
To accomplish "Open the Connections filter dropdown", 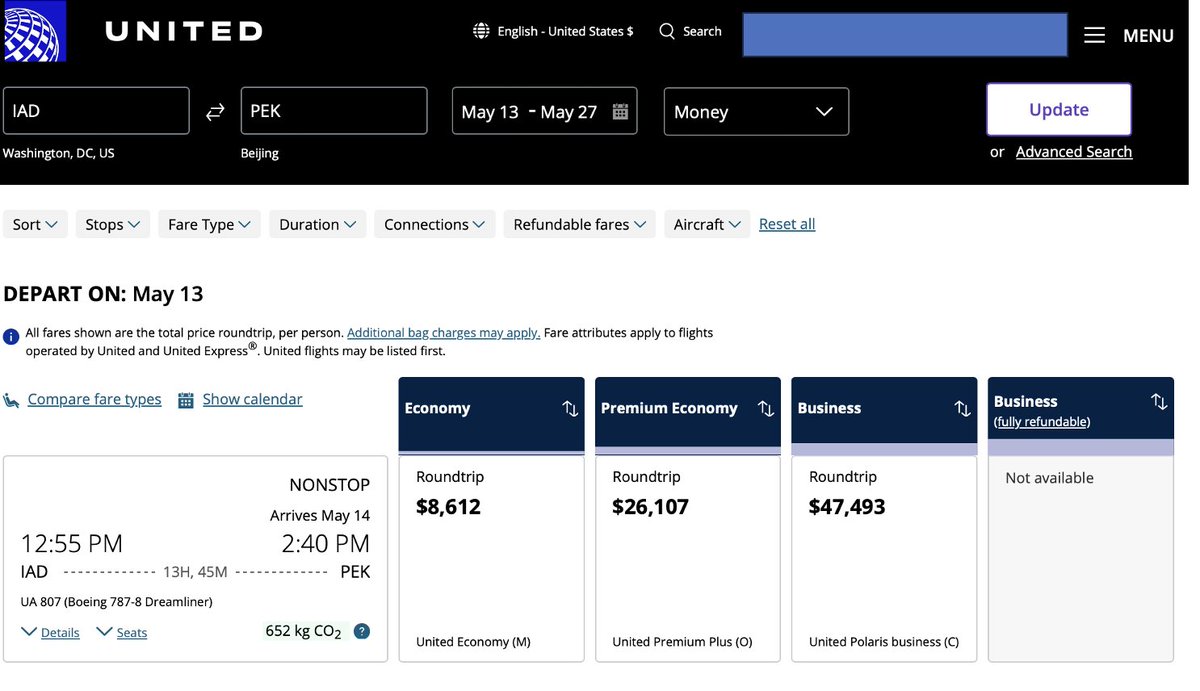I will point(435,224).
